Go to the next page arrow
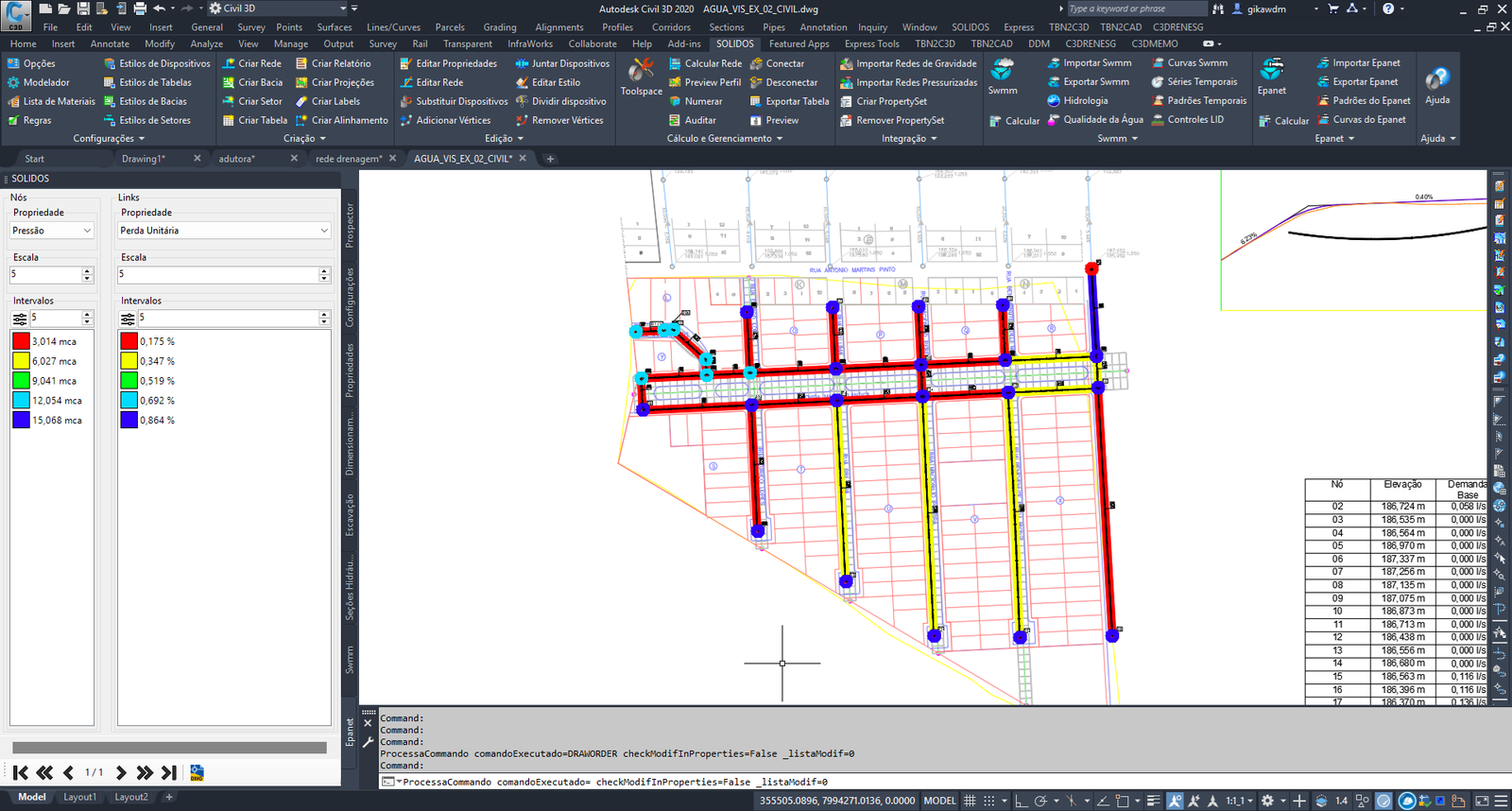This screenshot has height=811, width=1512. pos(121,772)
